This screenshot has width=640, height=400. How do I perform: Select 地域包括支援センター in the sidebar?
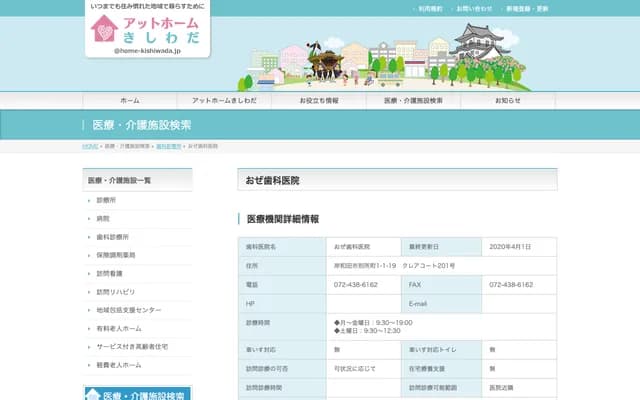pyautogui.click(x=128, y=310)
